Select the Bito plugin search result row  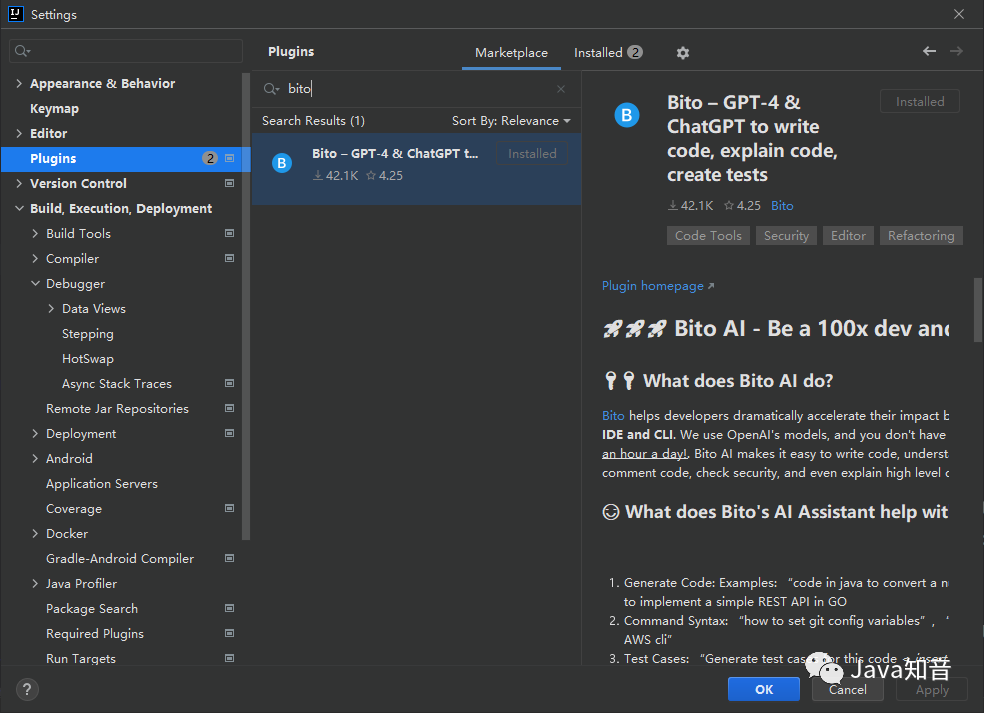416,168
